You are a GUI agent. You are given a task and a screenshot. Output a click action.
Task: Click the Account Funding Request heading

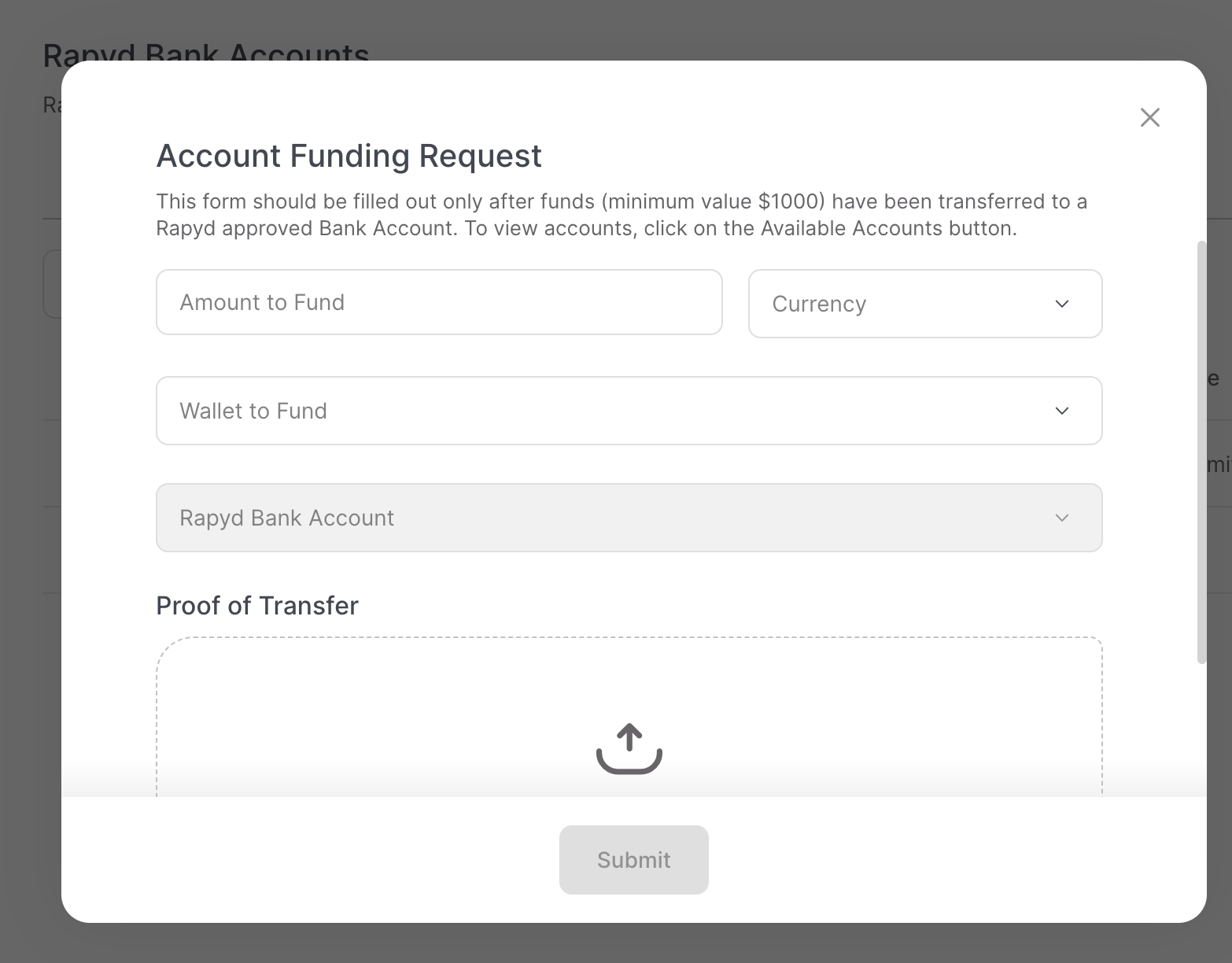[x=349, y=156]
